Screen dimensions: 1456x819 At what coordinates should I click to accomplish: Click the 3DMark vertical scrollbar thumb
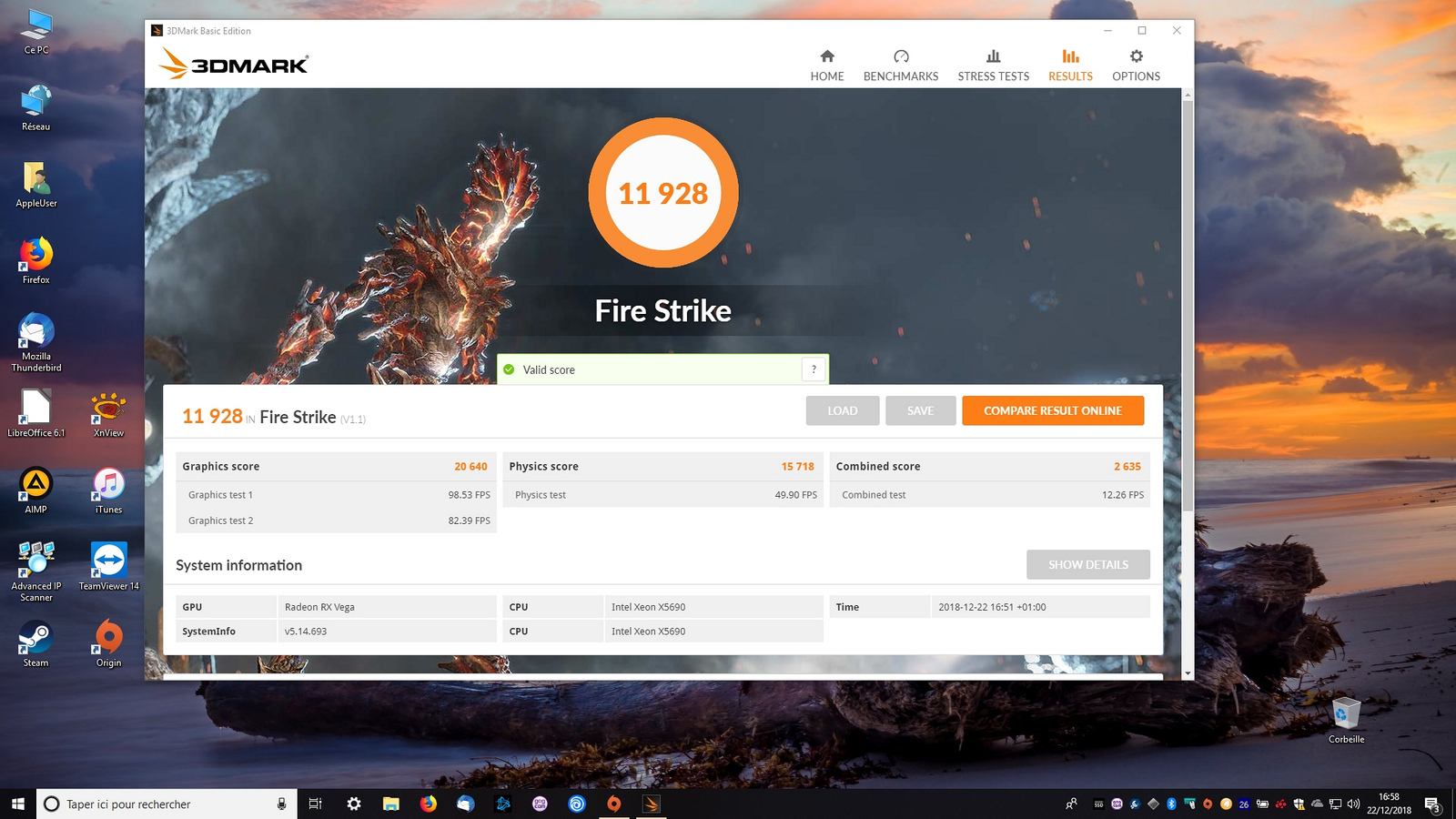(1188, 305)
